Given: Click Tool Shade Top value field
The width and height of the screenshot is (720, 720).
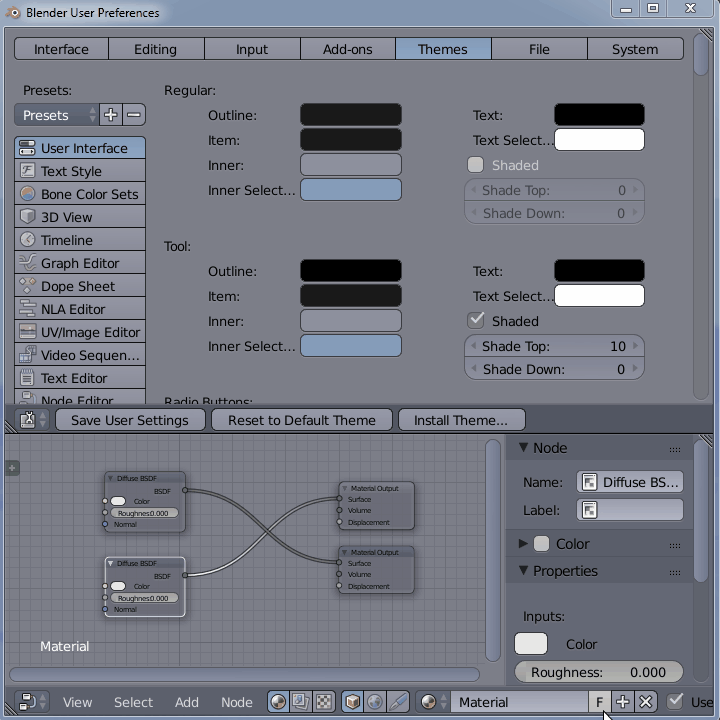Looking at the screenshot, I should [554, 346].
